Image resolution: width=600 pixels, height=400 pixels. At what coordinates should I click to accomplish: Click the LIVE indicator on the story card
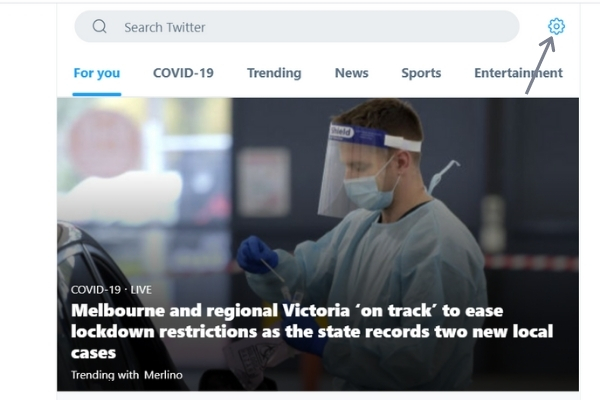(x=141, y=290)
